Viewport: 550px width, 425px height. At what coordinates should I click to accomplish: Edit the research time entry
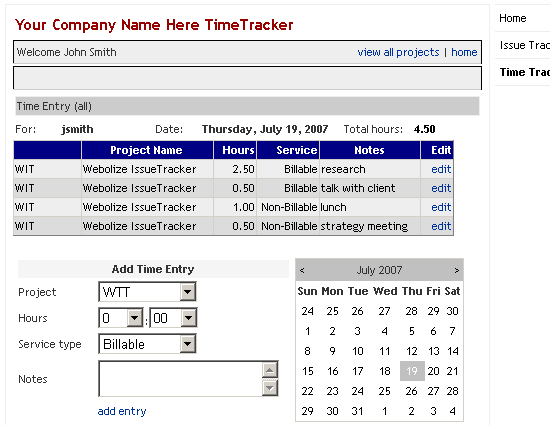click(441, 169)
